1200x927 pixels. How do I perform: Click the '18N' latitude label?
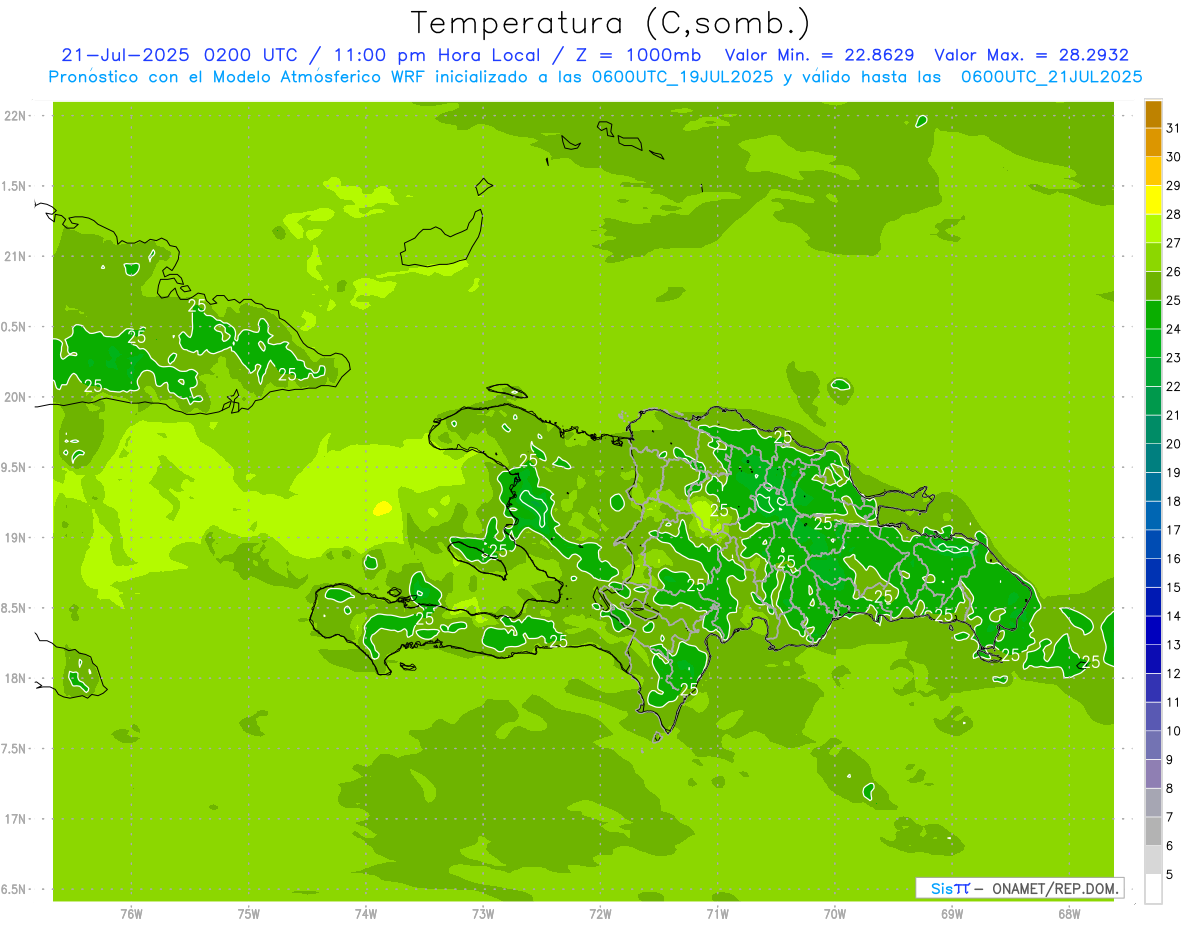16,678
